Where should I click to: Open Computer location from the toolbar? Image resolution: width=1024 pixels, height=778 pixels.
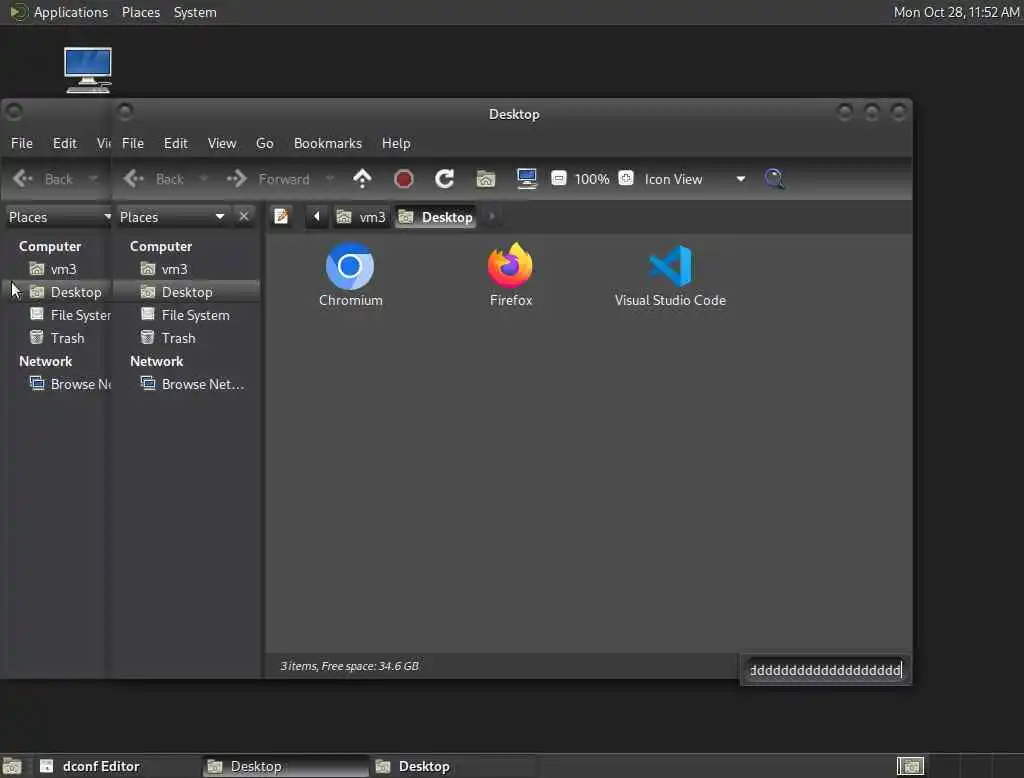pos(526,178)
